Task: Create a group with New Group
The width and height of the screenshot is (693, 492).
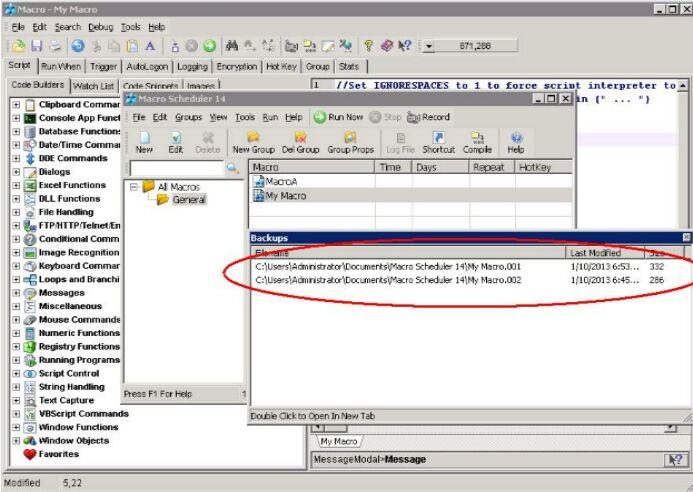Action: tap(253, 142)
